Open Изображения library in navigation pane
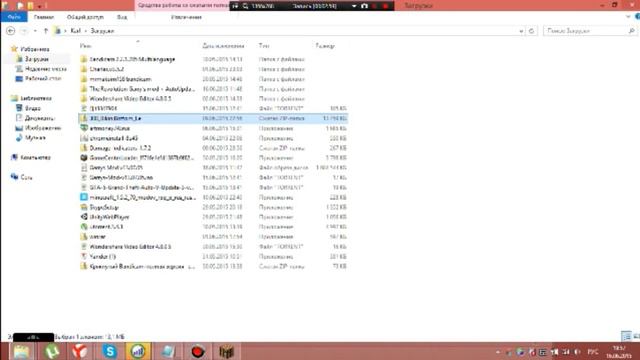The width and height of the screenshot is (640, 360). (x=43, y=128)
